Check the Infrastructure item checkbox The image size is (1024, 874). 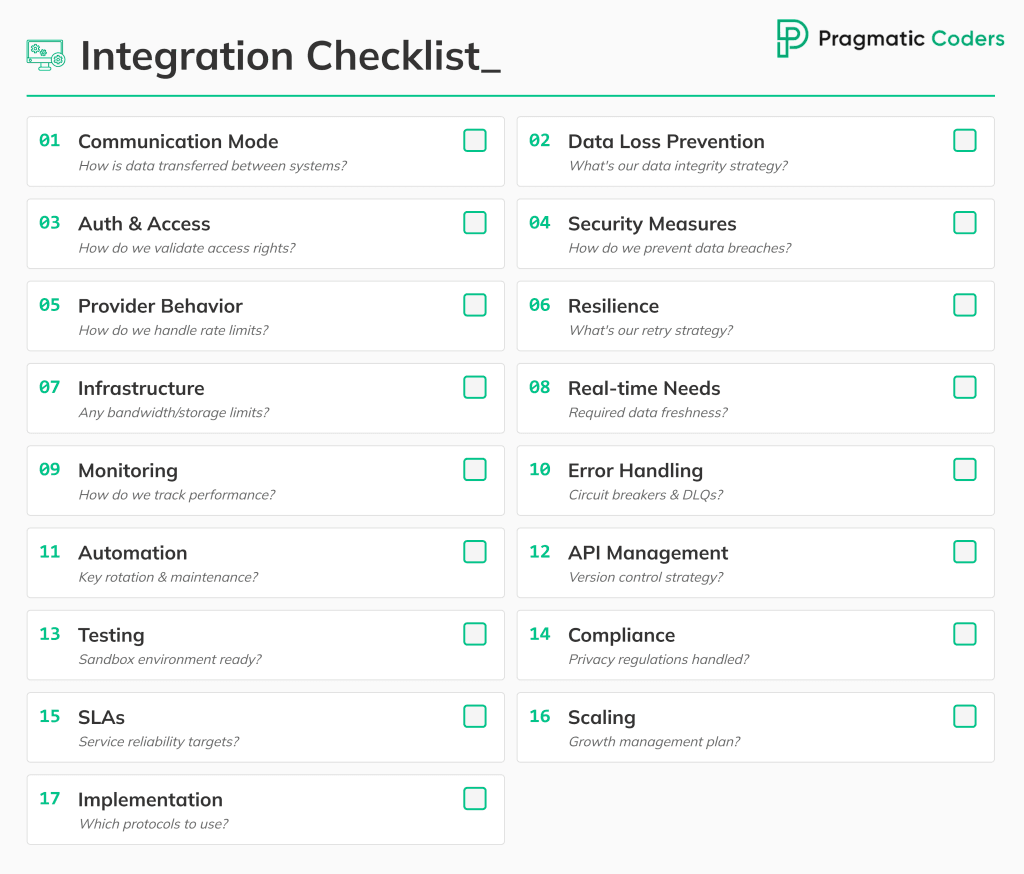pos(475,387)
